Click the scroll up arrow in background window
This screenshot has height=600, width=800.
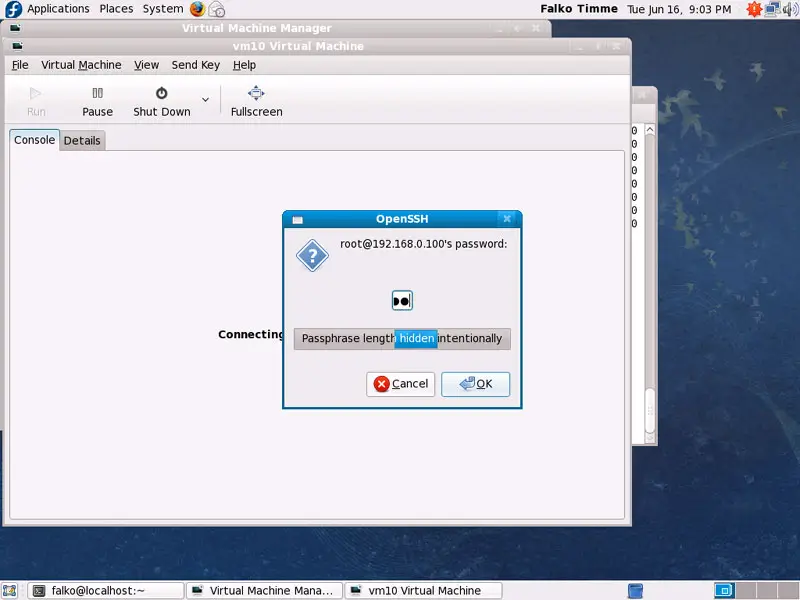pos(649,130)
